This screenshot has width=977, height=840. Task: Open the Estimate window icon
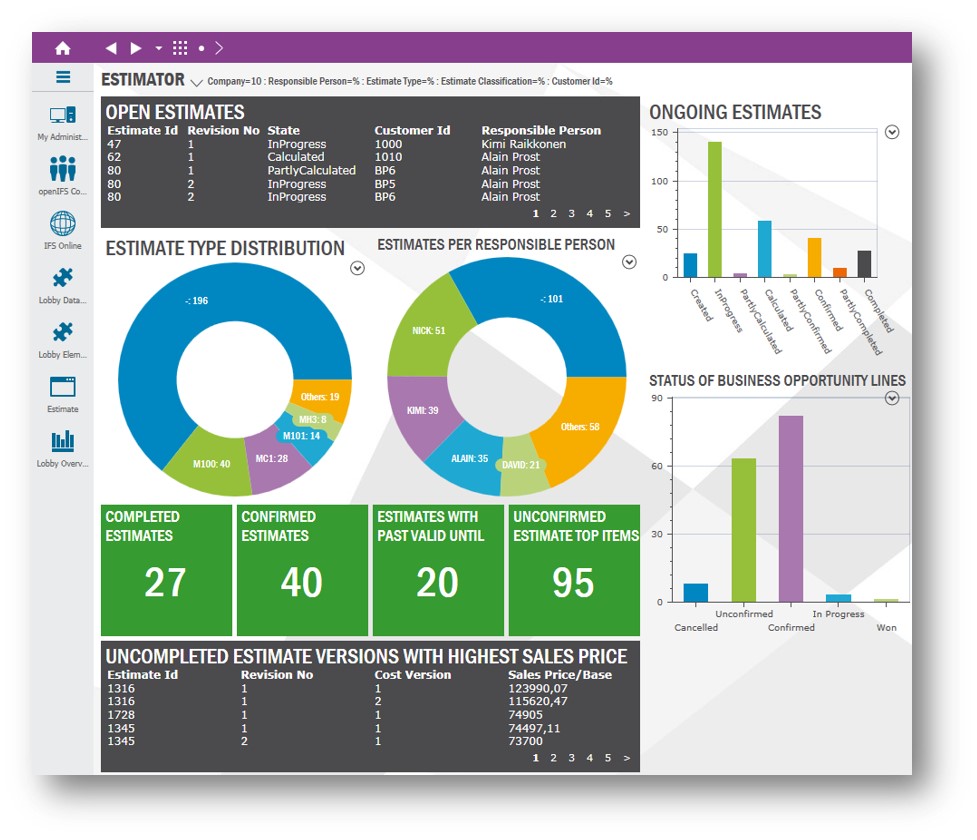click(63, 387)
